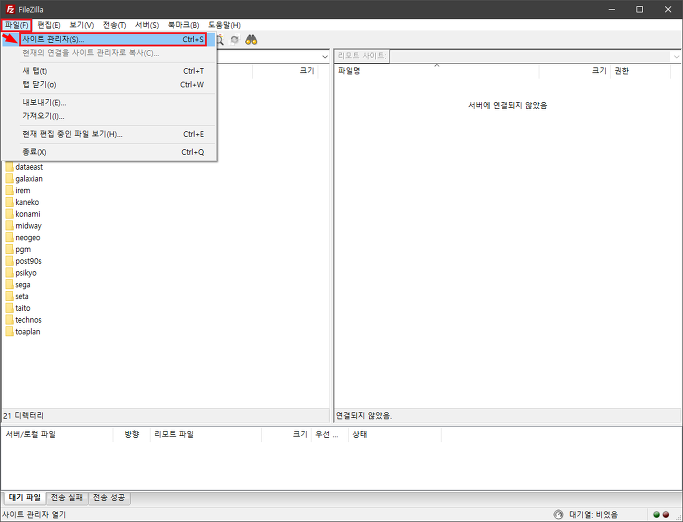Sort local list by 크기 column header
This screenshot has width=683, height=522.
[x=285, y=71]
